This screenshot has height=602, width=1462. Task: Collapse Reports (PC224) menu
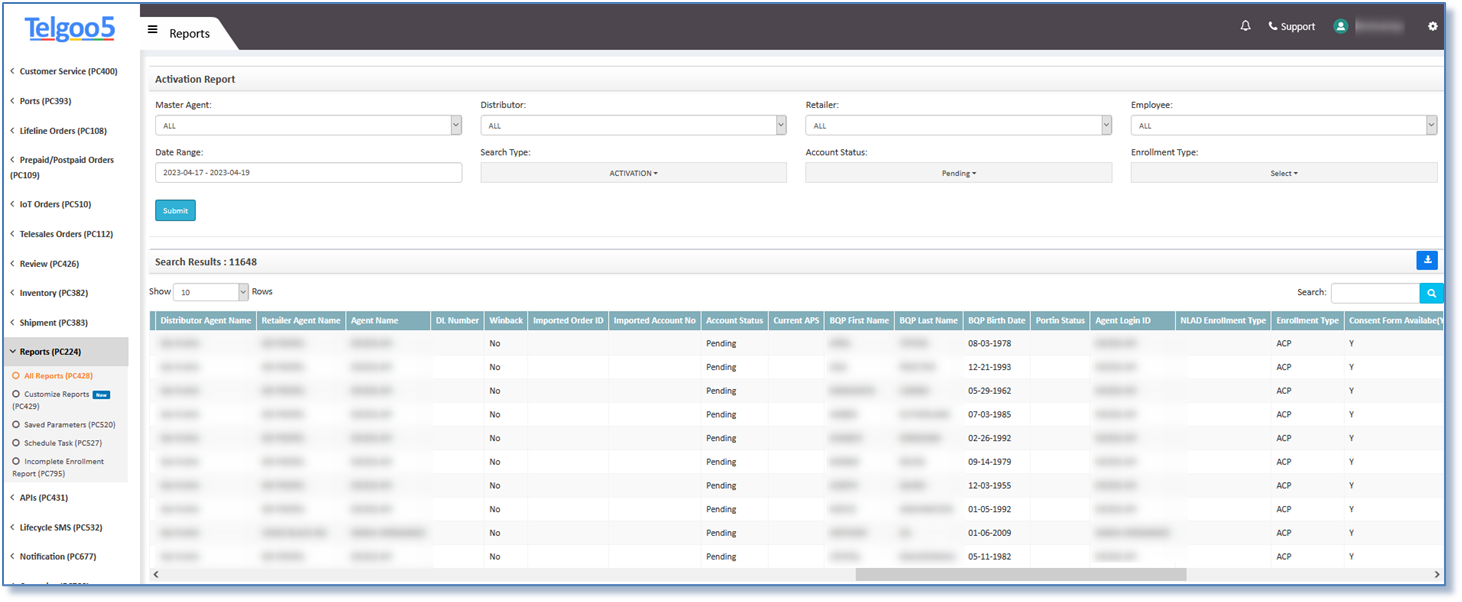coord(64,352)
